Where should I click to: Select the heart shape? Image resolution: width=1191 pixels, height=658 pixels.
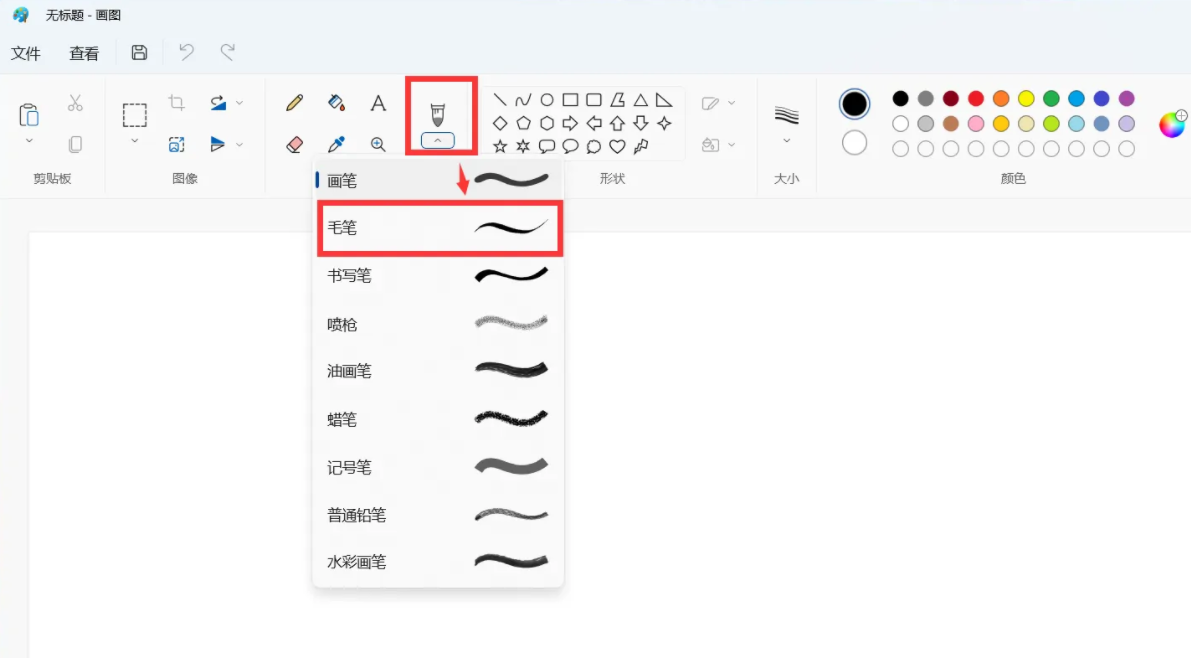tap(618, 146)
